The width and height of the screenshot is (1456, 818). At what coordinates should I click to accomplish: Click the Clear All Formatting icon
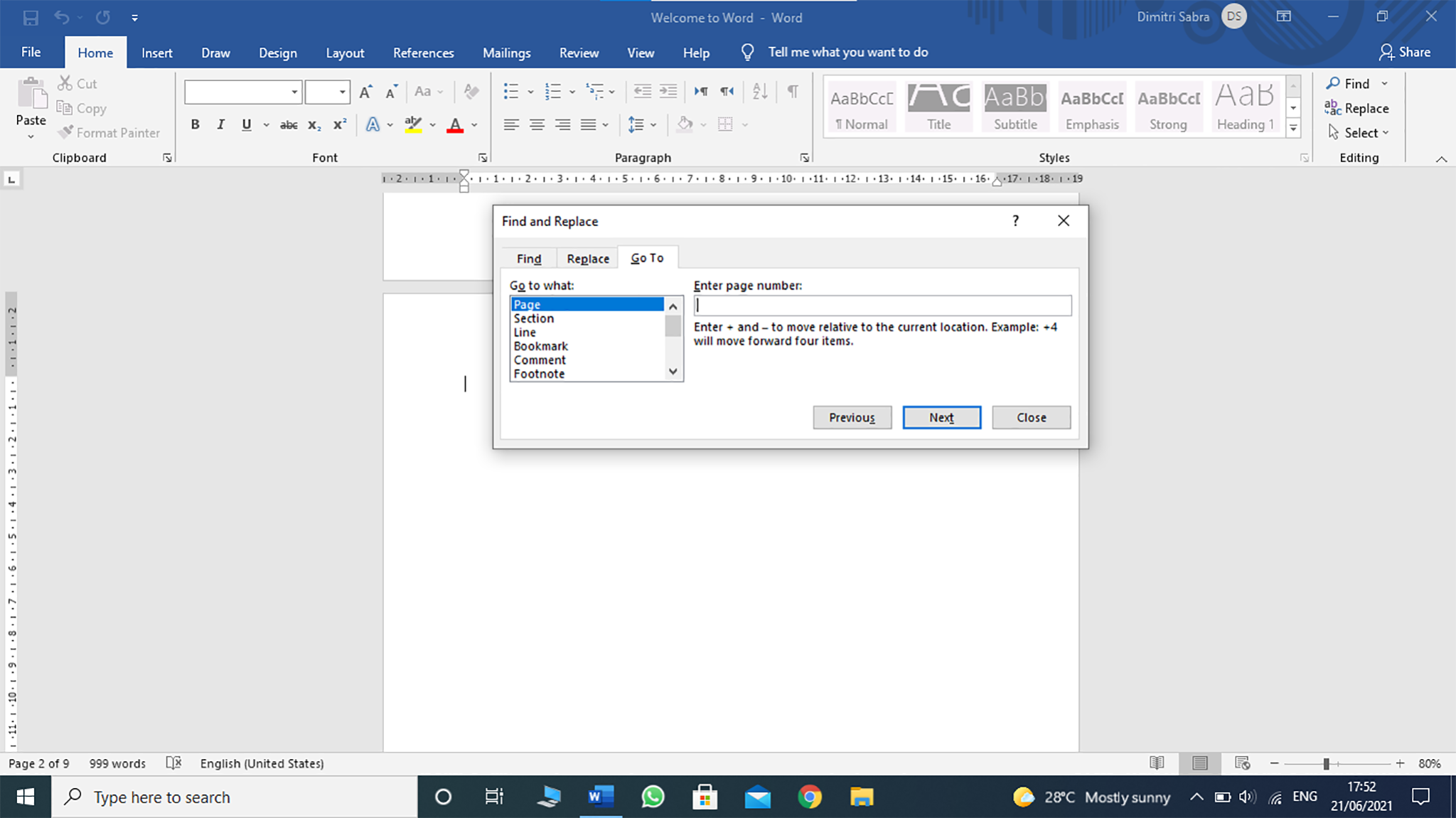(471, 91)
